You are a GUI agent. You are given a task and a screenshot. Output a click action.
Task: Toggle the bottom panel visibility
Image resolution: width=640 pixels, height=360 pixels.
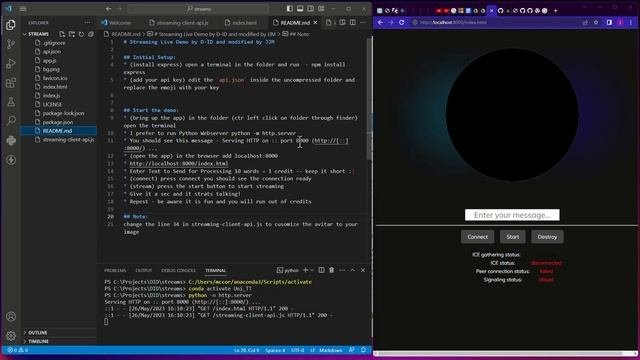coord(300,9)
